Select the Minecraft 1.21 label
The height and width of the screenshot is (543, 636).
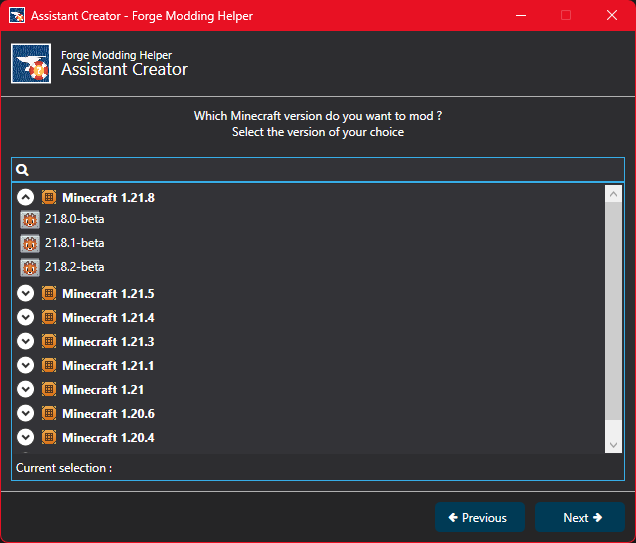pos(103,389)
